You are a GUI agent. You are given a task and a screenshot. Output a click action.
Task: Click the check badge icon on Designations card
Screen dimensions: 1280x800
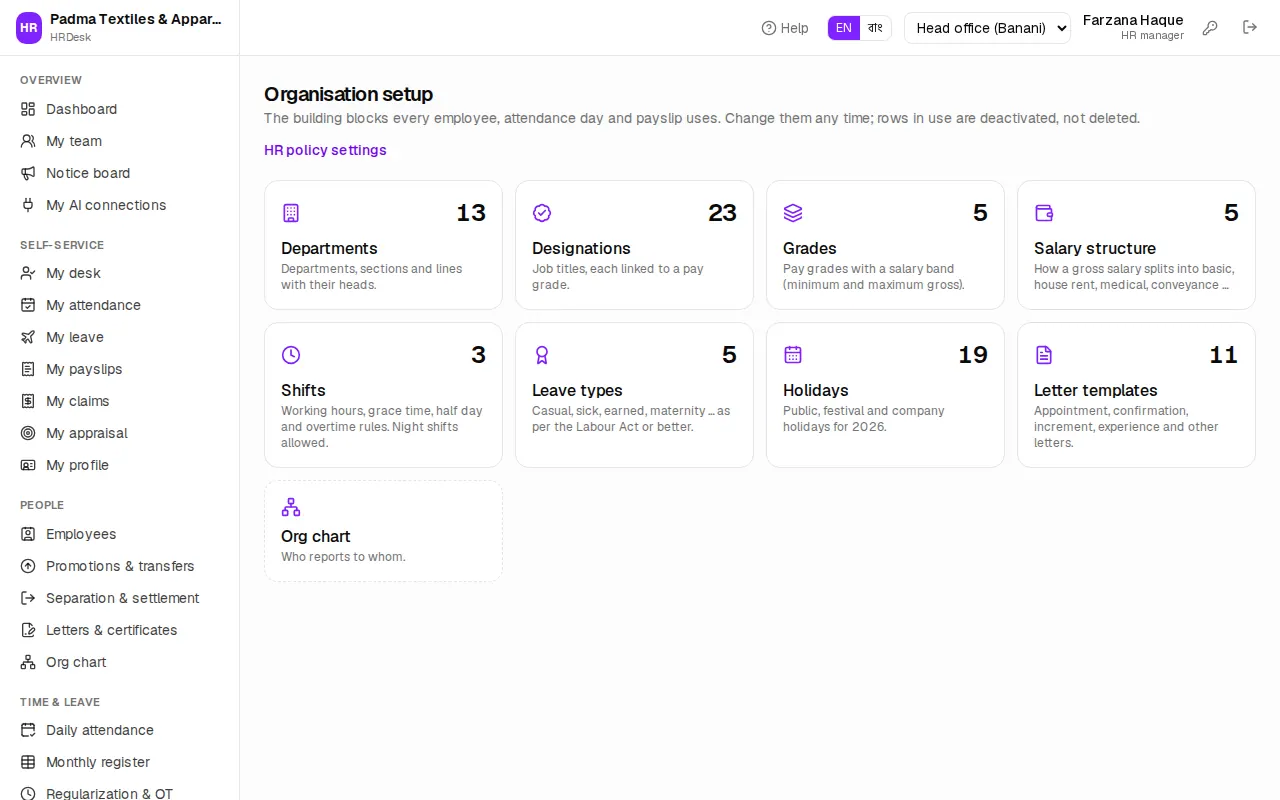click(542, 213)
